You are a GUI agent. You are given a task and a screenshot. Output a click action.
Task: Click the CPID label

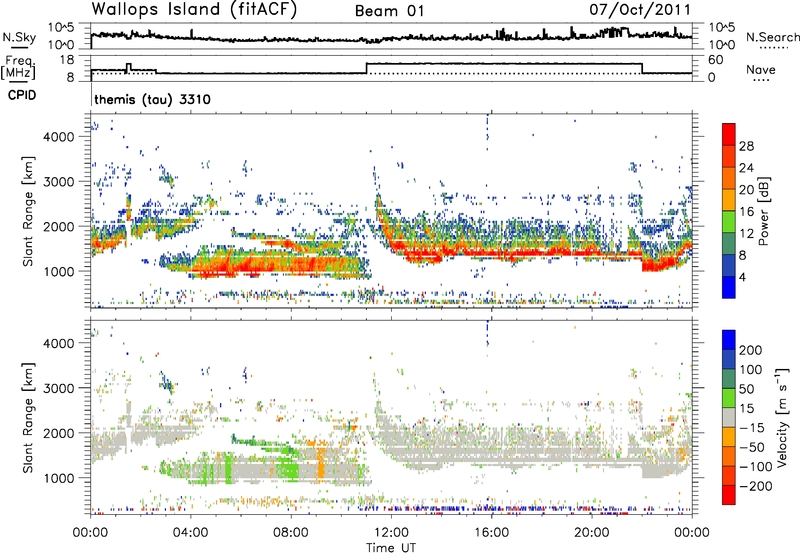coord(22,95)
